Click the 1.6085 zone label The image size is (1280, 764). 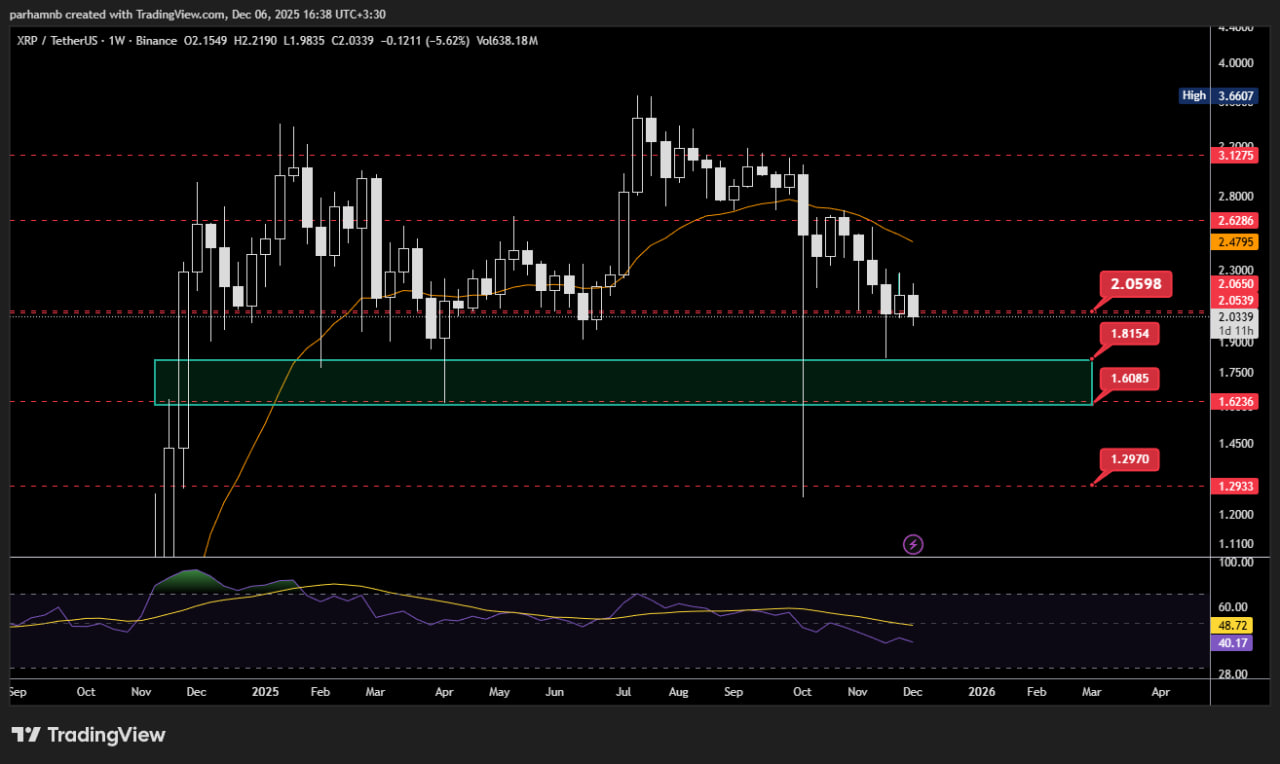click(1130, 379)
